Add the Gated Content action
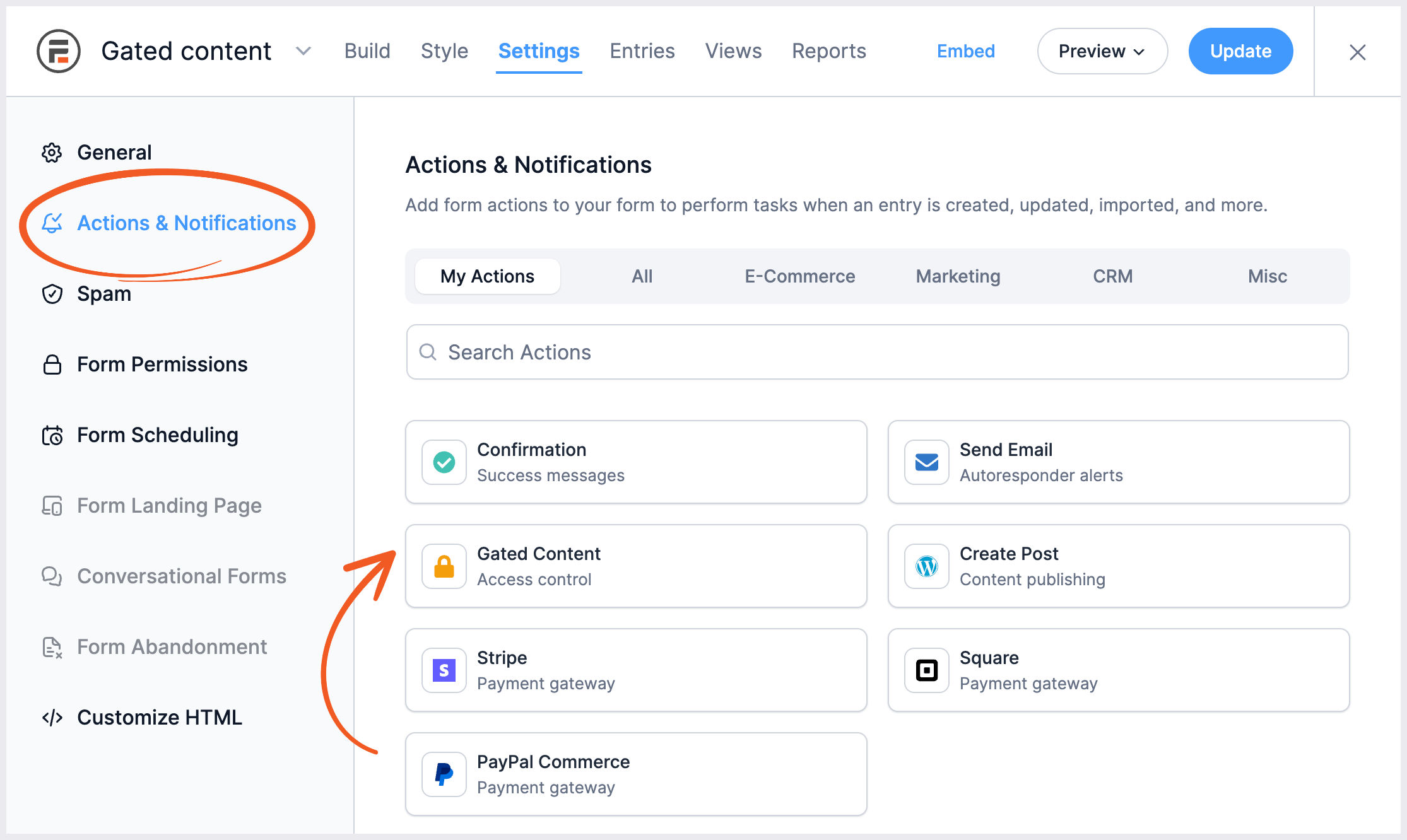The height and width of the screenshot is (840, 1407). [636, 566]
